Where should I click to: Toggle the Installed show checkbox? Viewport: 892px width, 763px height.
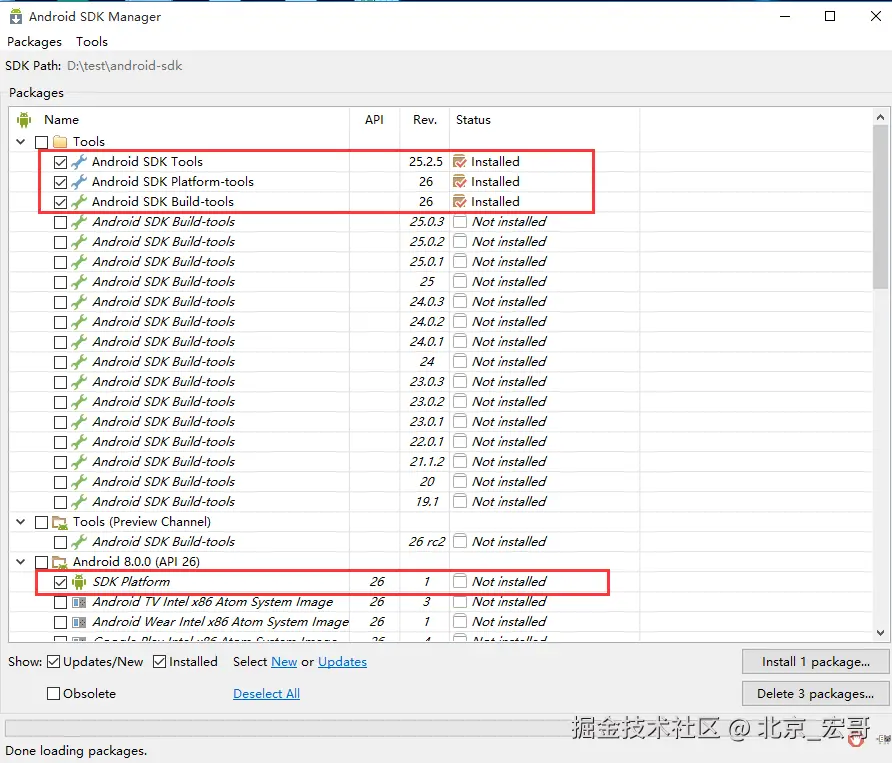(159, 662)
